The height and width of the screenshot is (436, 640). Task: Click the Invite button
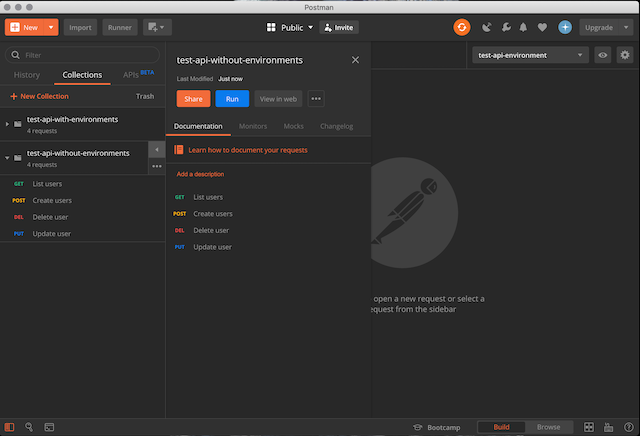(x=339, y=27)
